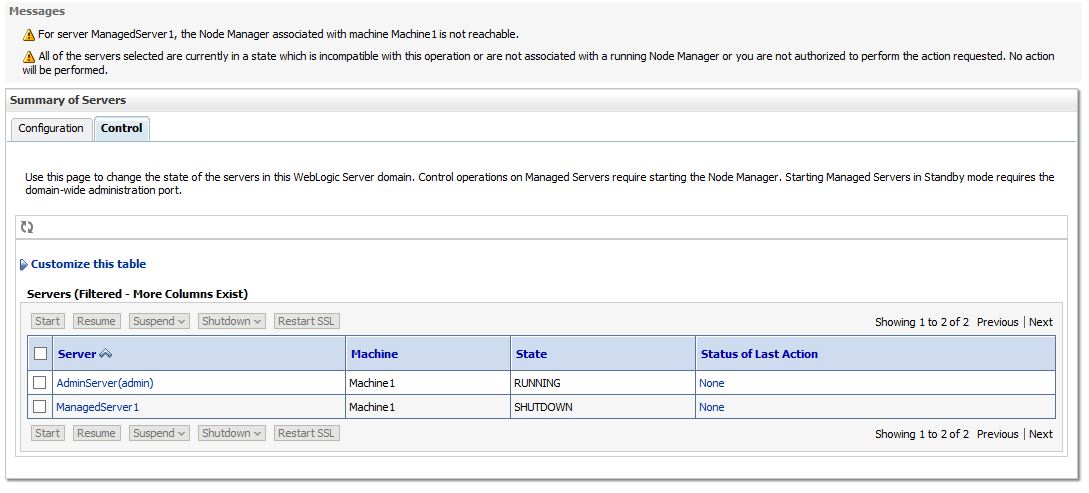Click the refresh arrows icon above the table
The height and width of the screenshot is (493, 1089).
pos(27,227)
